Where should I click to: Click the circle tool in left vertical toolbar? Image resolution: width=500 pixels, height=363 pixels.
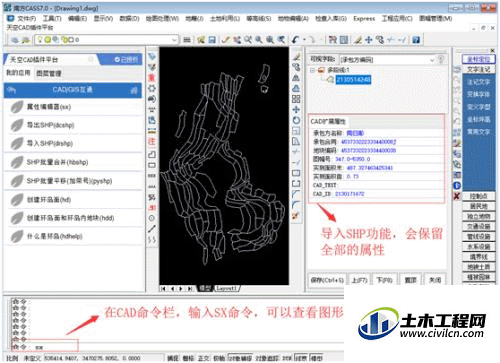pyautogui.click(x=152, y=218)
